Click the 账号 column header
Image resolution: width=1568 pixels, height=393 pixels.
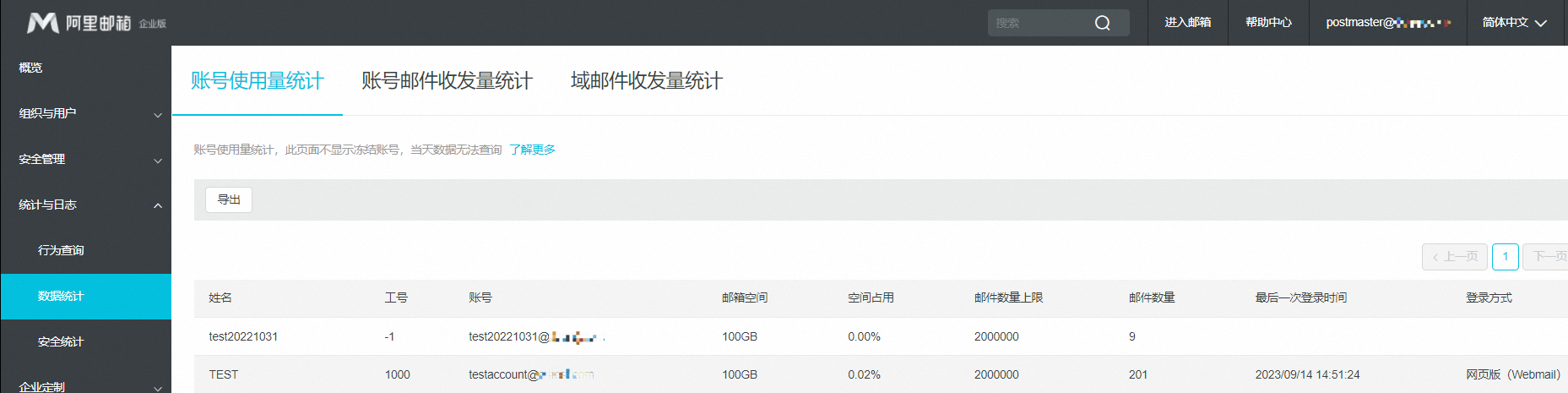point(480,297)
